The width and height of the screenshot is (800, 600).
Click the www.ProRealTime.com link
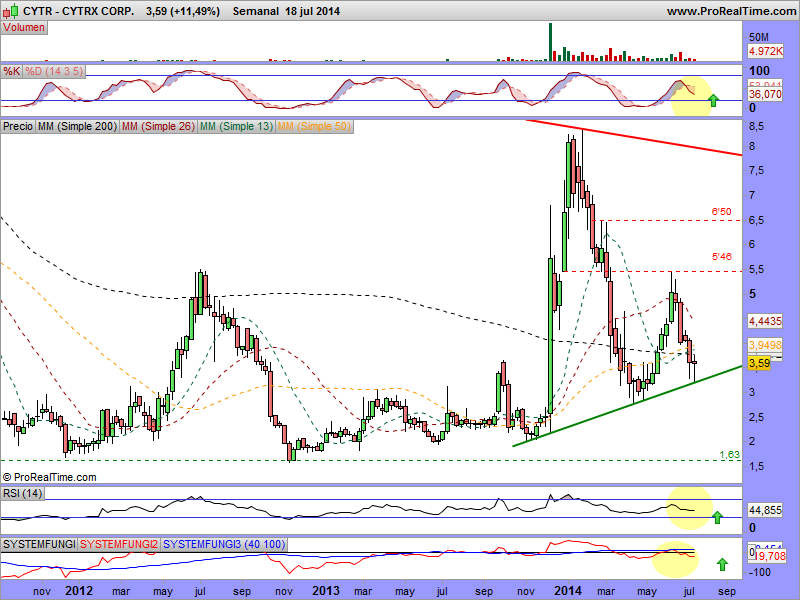(732, 11)
